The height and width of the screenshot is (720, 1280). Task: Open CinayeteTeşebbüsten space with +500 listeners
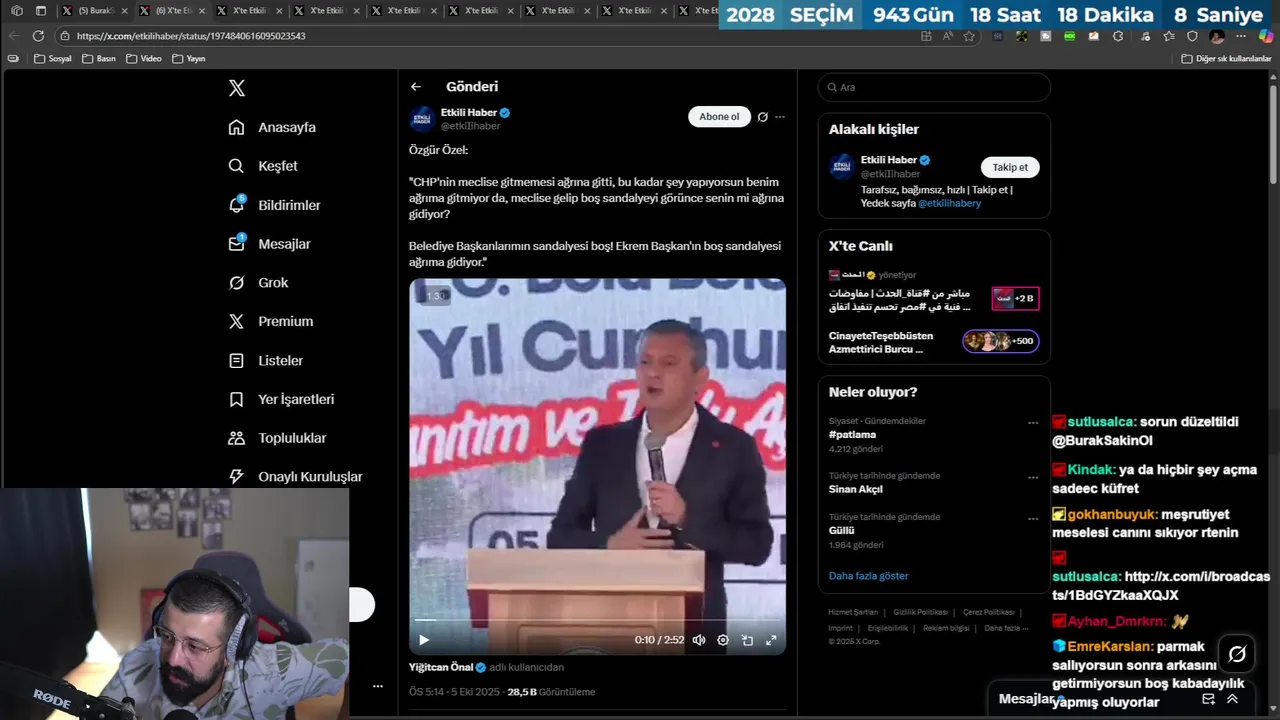click(934, 342)
